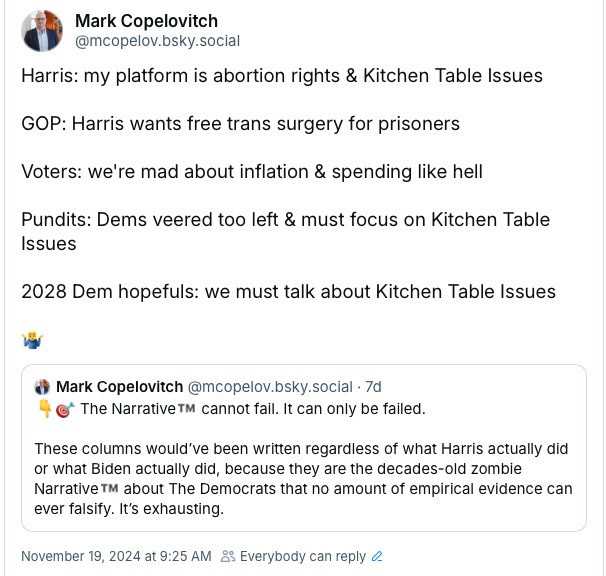Click the small avatar in quoted post
The height and width of the screenshot is (576, 606).
[42, 387]
